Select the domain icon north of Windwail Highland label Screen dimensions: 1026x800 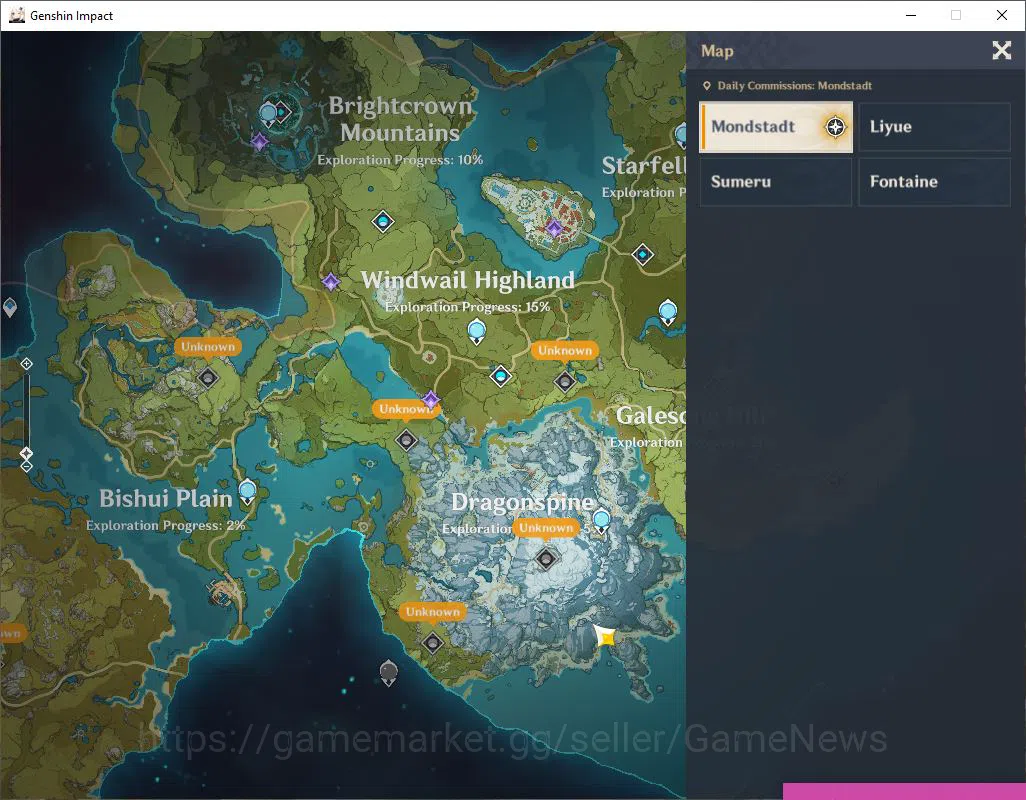pyautogui.click(x=383, y=222)
